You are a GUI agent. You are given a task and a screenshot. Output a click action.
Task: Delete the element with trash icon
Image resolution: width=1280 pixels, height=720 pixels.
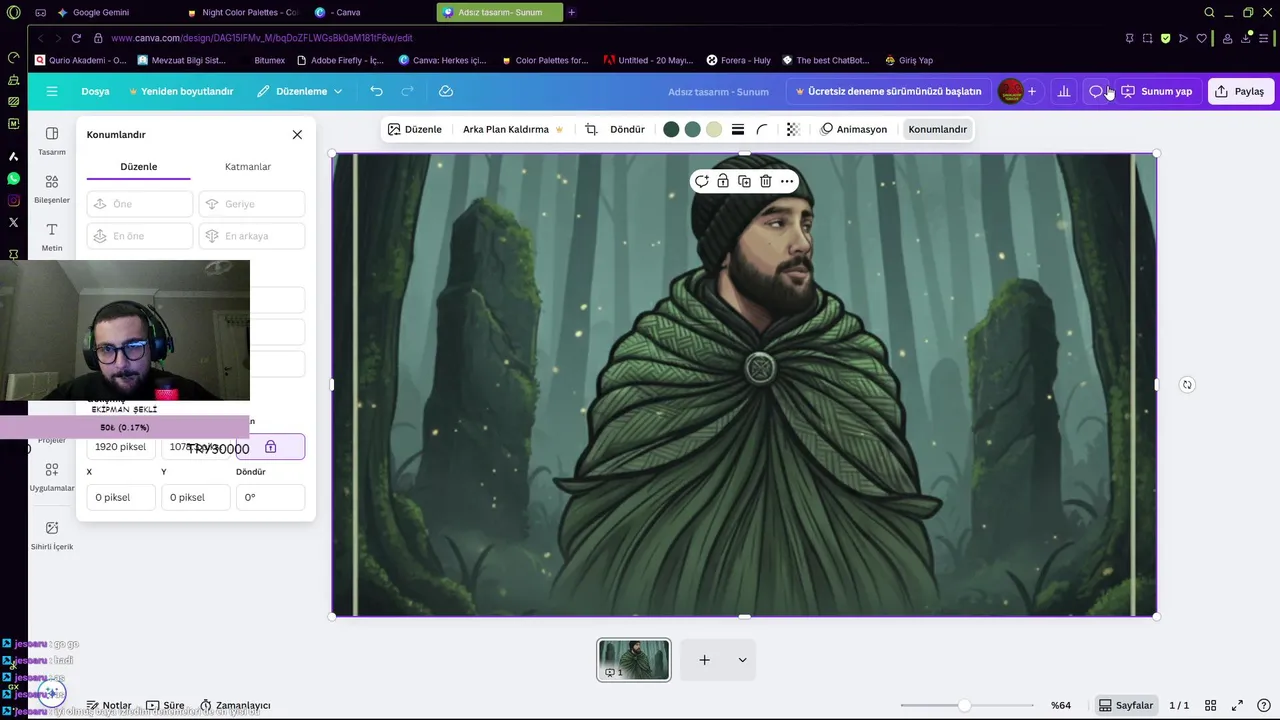[x=765, y=181]
